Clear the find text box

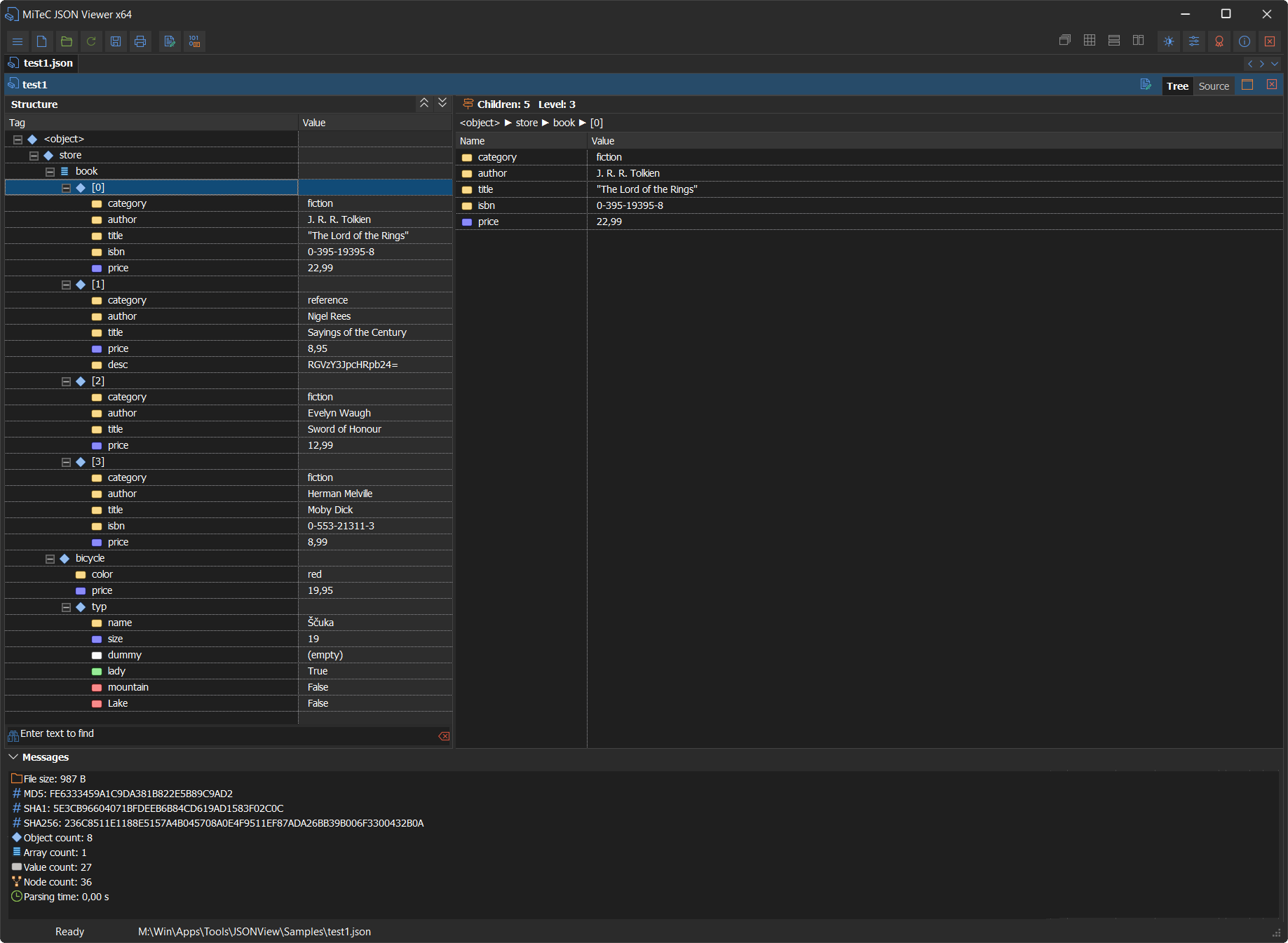444,735
